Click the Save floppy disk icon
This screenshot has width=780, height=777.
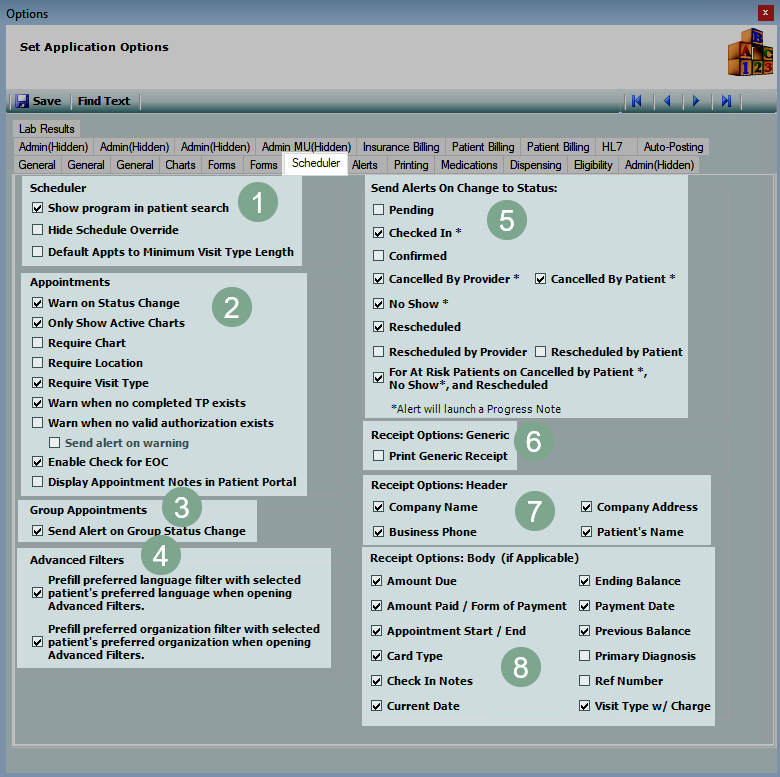pyautogui.click(x=22, y=101)
